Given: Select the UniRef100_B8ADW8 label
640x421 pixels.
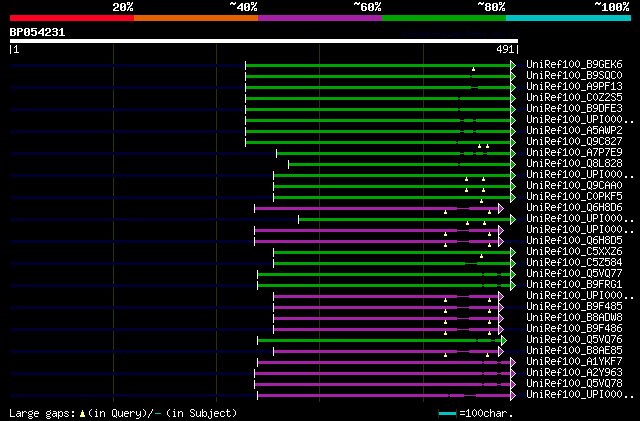Looking at the screenshot, I should pyautogui.click(x=574, y=318).
